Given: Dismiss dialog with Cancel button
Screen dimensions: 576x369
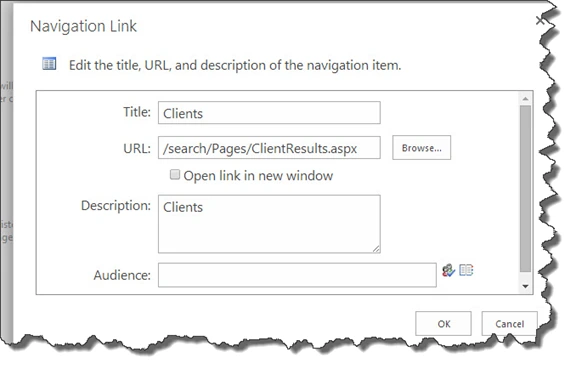Looking at the screenshot, I should (x=510, y=323).
